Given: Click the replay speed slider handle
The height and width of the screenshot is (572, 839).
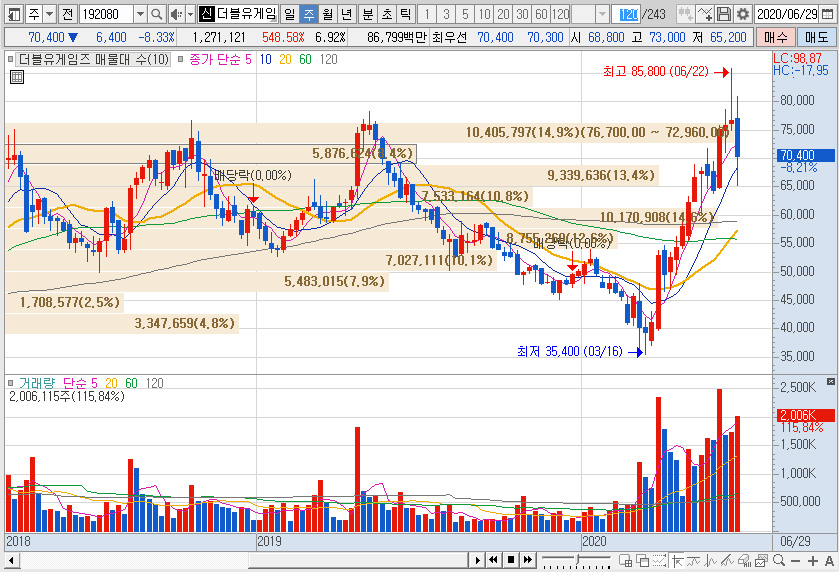Looking at the screenshot, I should click(x=578, y=560).
